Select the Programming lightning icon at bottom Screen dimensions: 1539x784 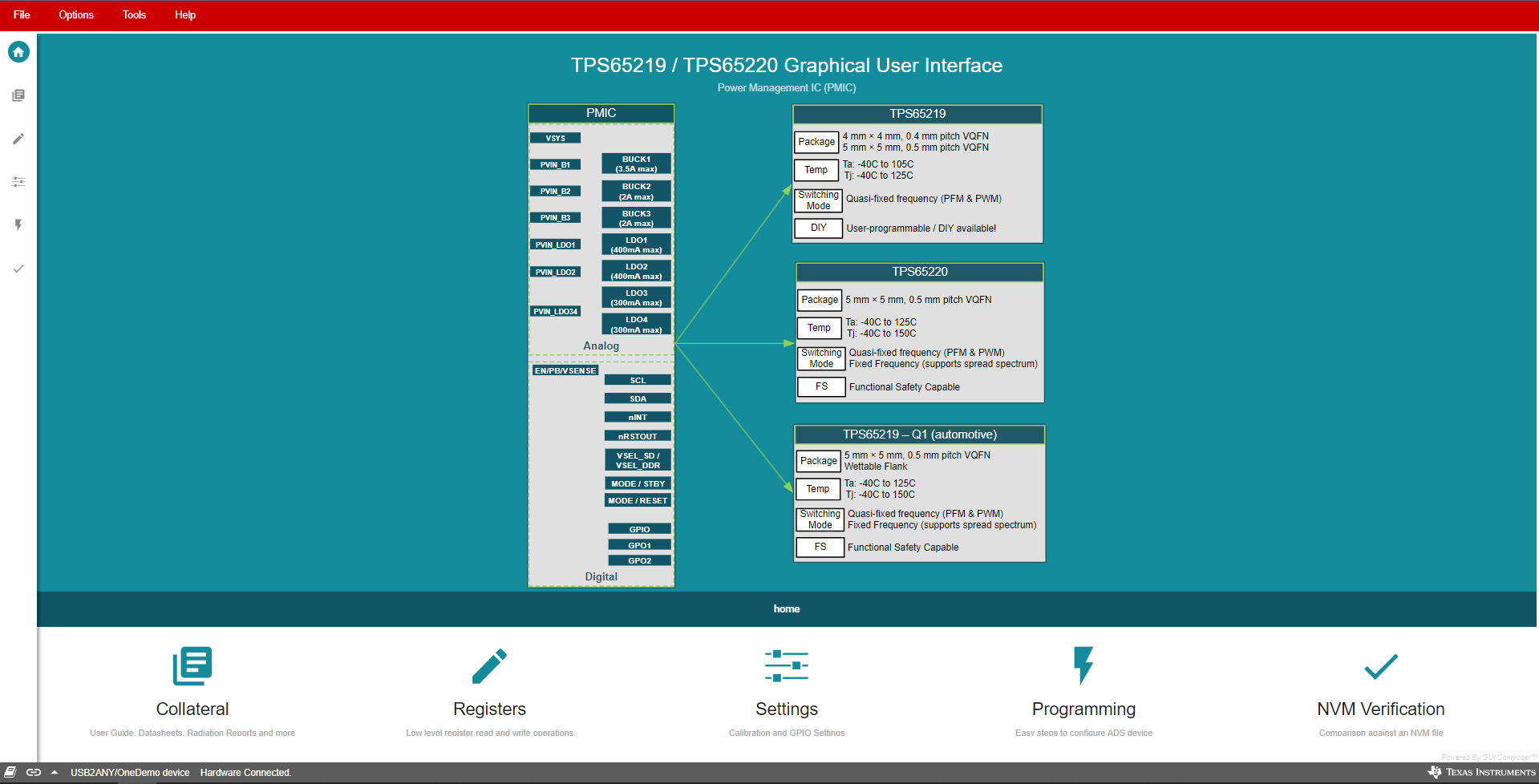[1083, 665]
